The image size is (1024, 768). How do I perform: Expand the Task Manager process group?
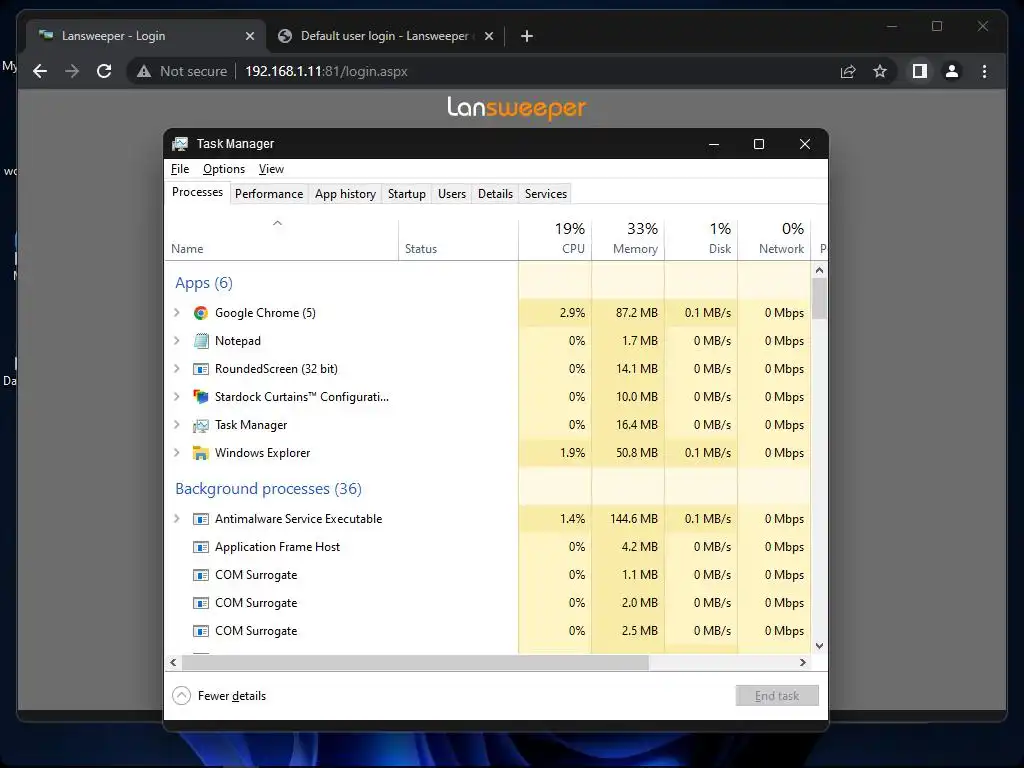click(x=176, y=425)
